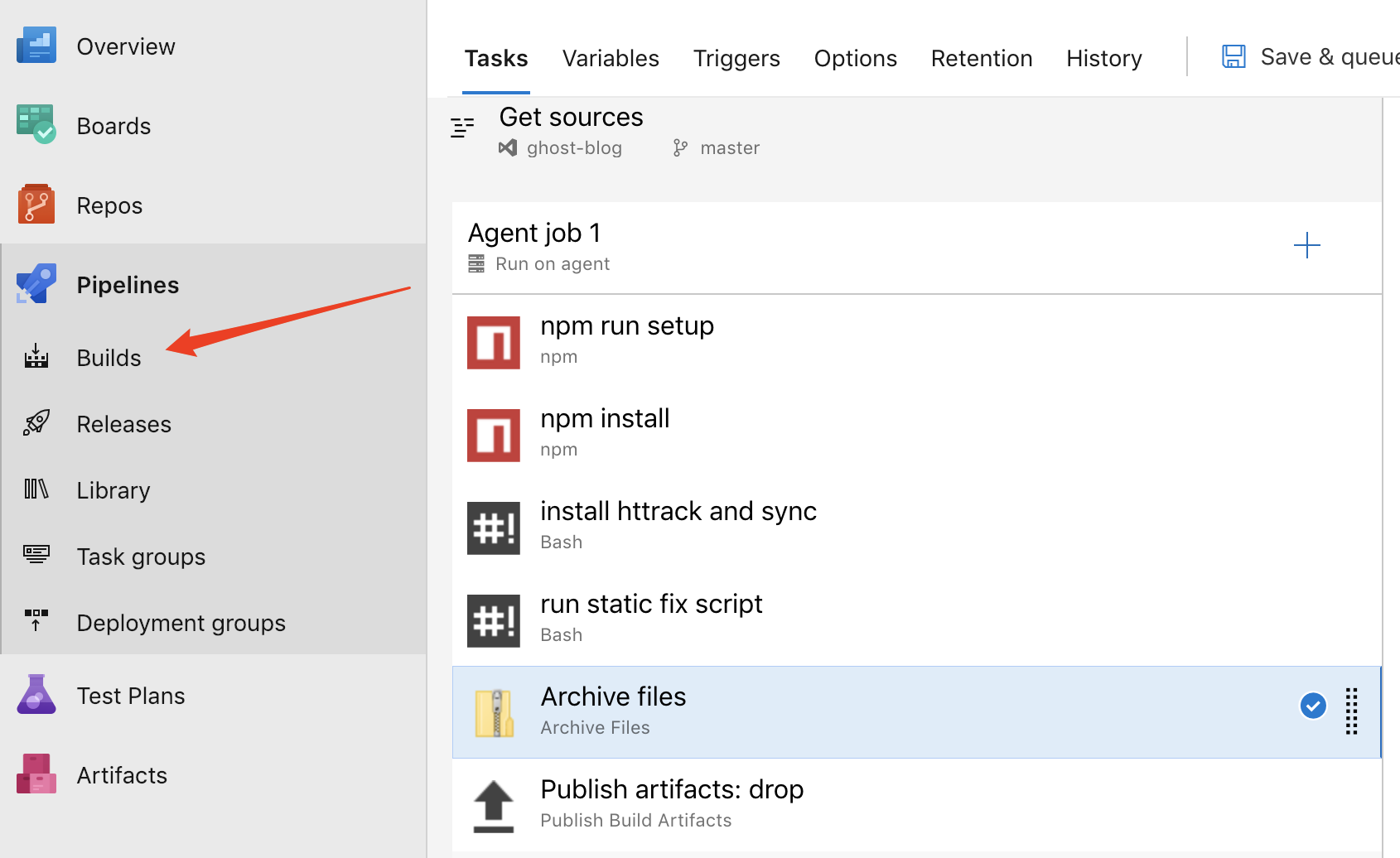
Task: Click the Test Plans flask icon
Action: 36,695
